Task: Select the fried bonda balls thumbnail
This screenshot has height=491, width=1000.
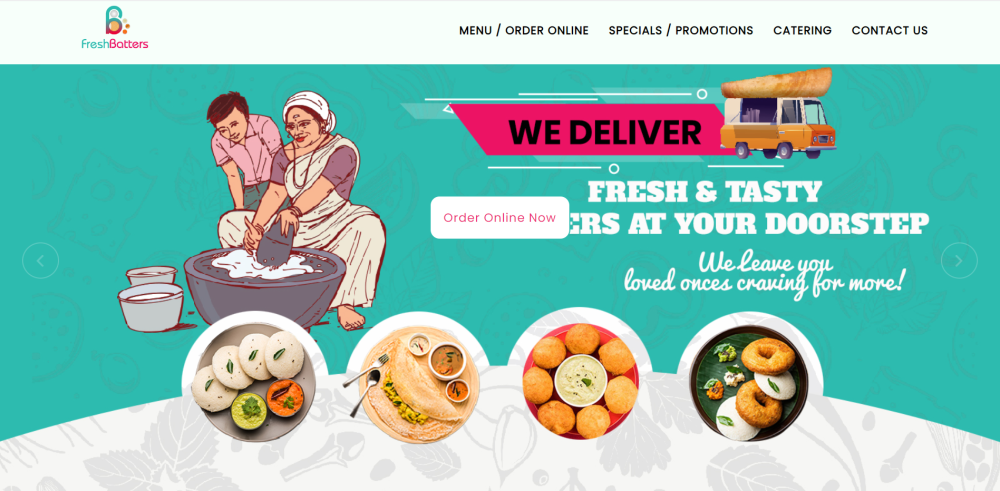Action: coord(579,381)
